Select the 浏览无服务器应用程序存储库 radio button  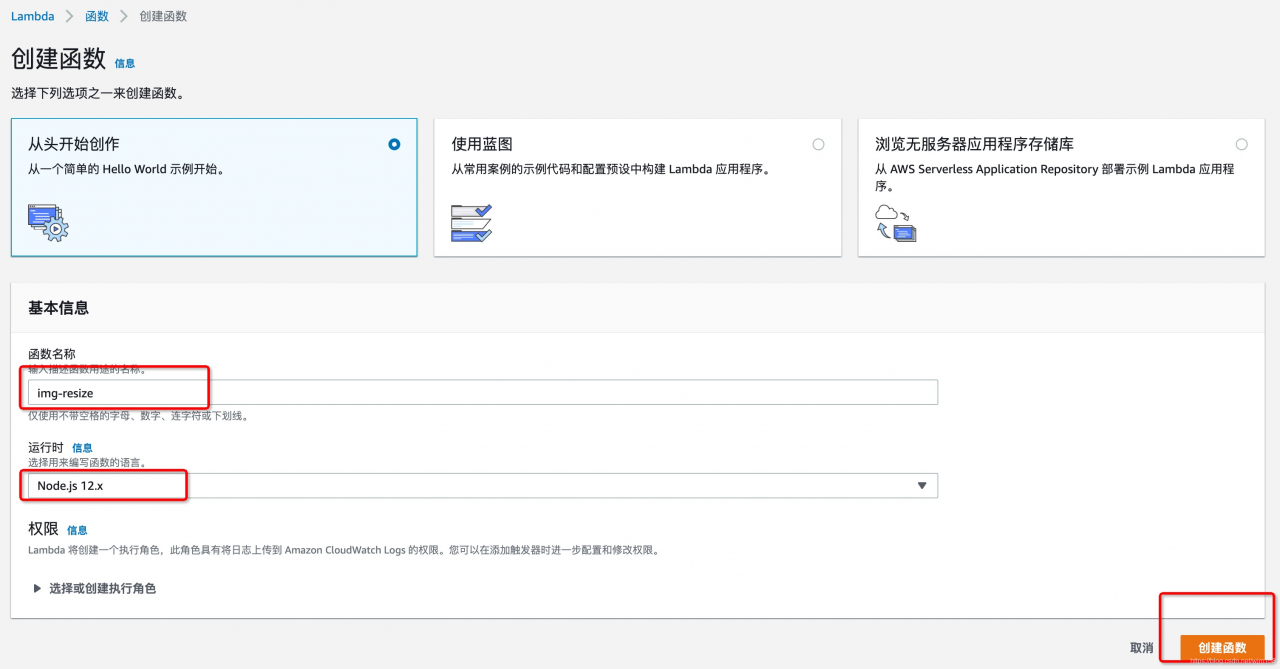pyautogui.click(x=1242, y=144)
